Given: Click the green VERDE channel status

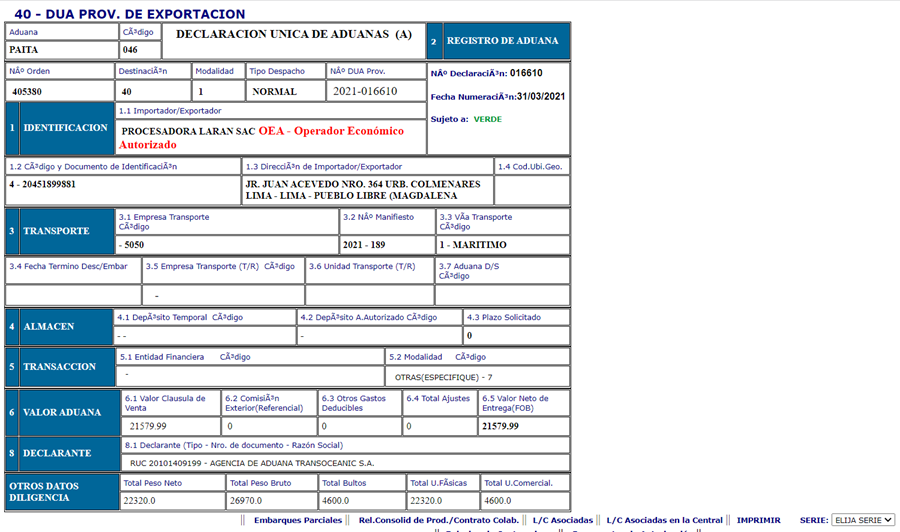Looking at the screenshot, I should [487, 119].
